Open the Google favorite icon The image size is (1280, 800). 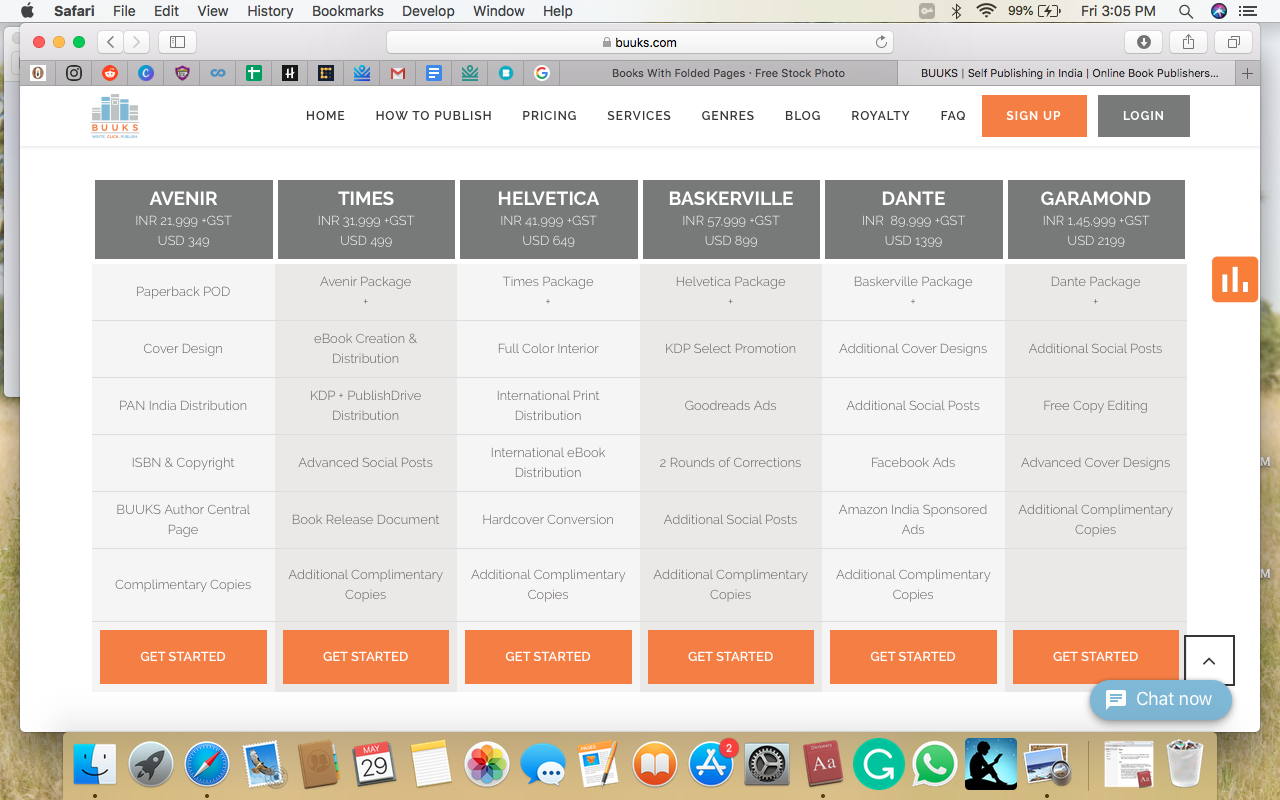[542, 73]
